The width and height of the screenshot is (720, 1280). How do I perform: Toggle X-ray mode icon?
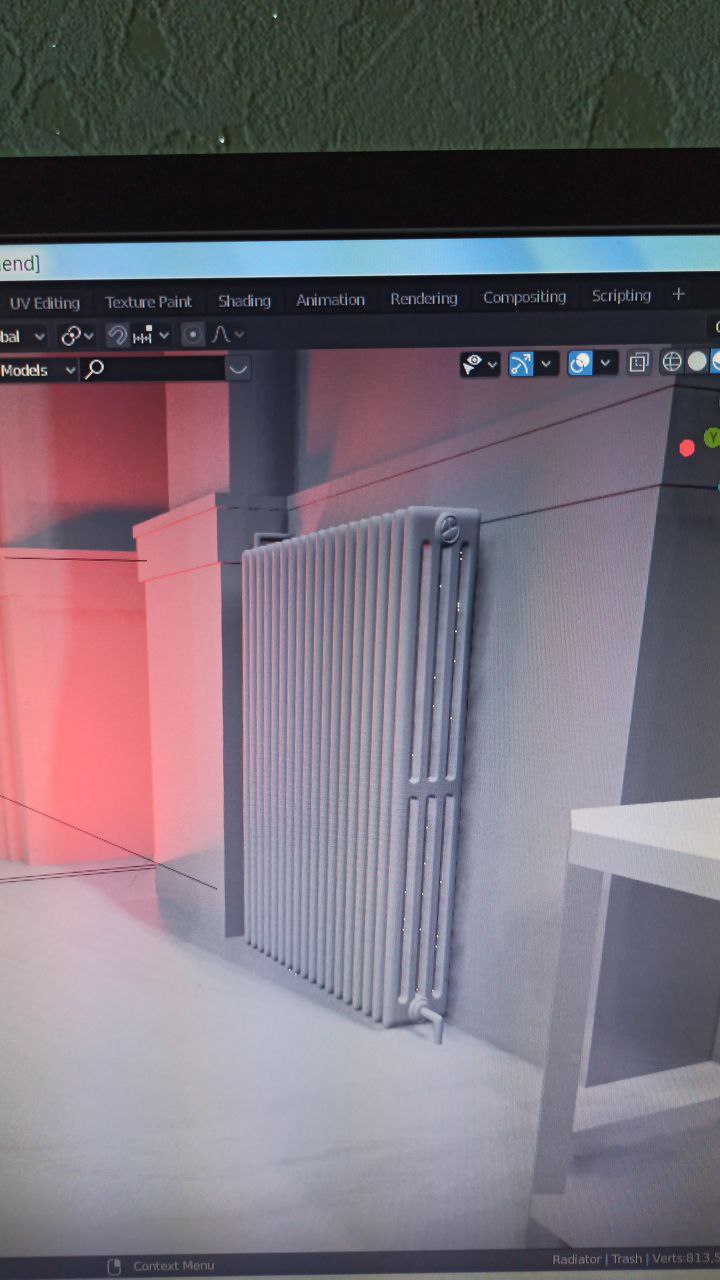point(639,362)
